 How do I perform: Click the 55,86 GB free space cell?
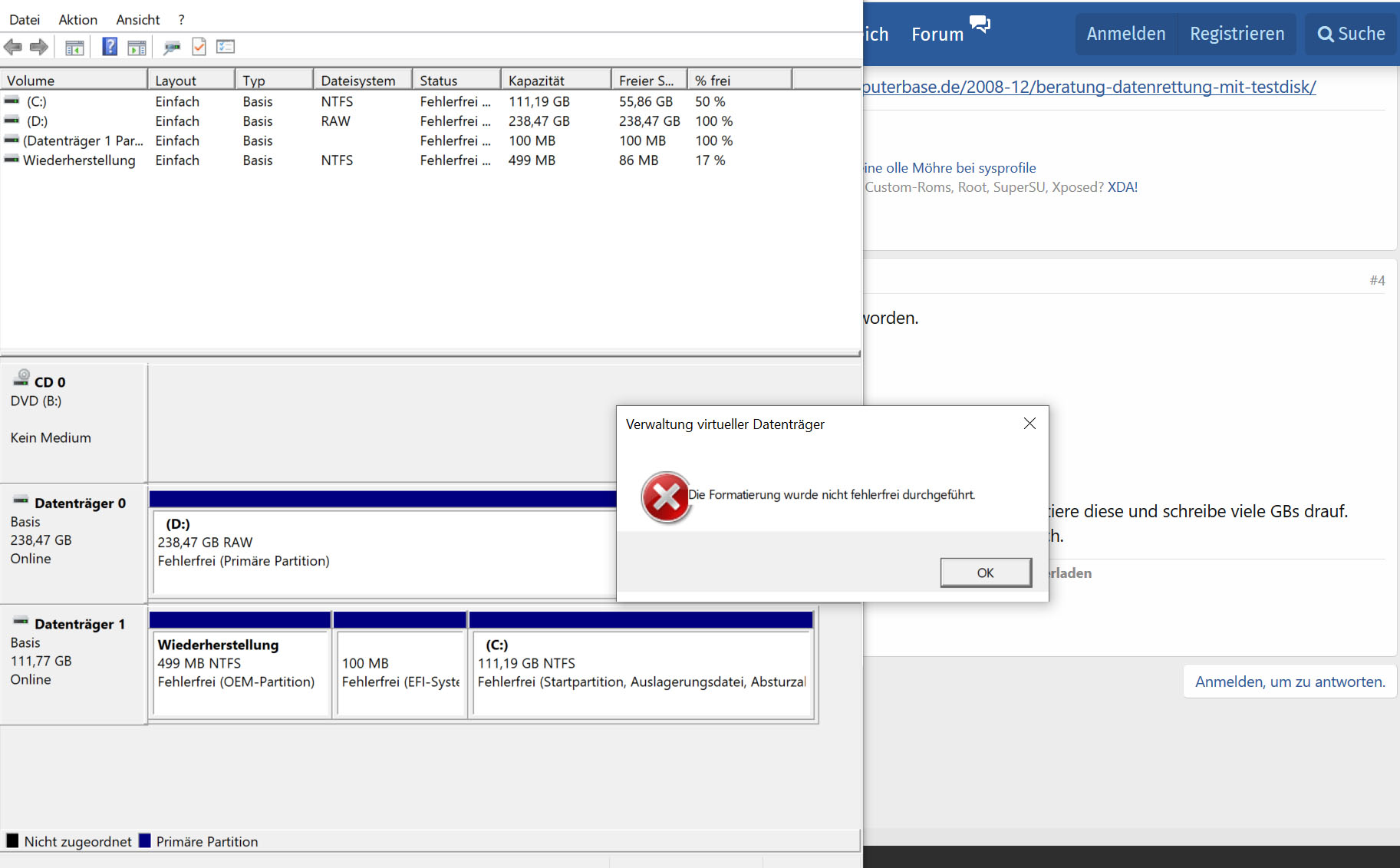point(646,101)
